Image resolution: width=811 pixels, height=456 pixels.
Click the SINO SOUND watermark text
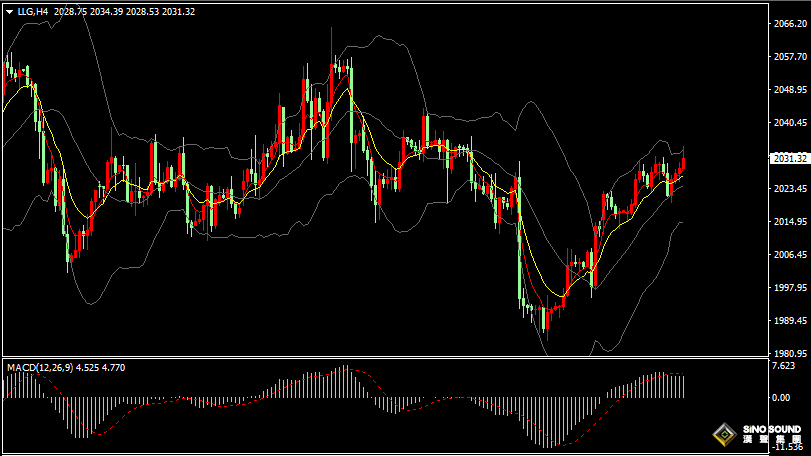pos(773,430)
